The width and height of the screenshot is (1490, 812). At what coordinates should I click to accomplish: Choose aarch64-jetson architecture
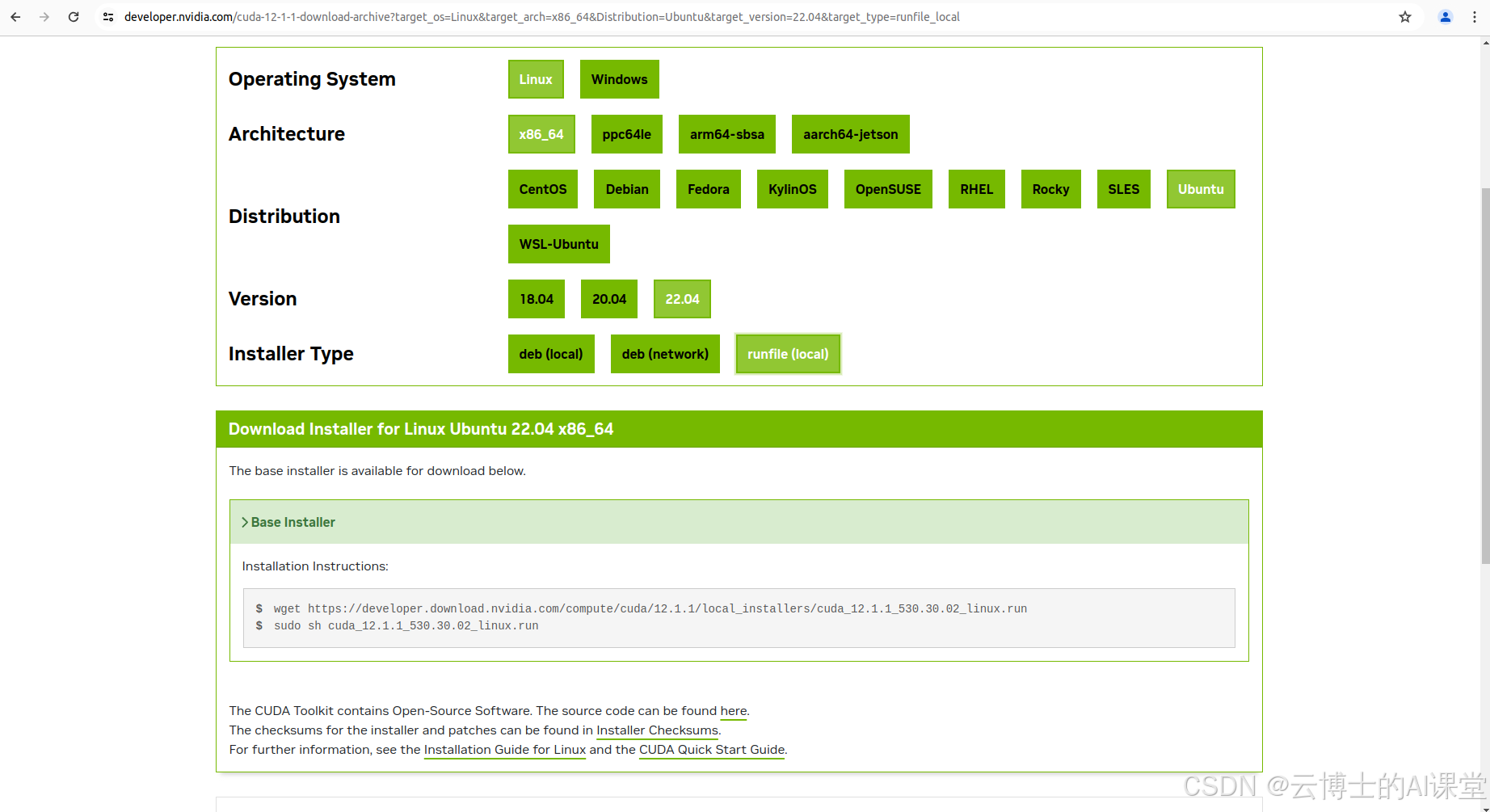coord(851,134)
